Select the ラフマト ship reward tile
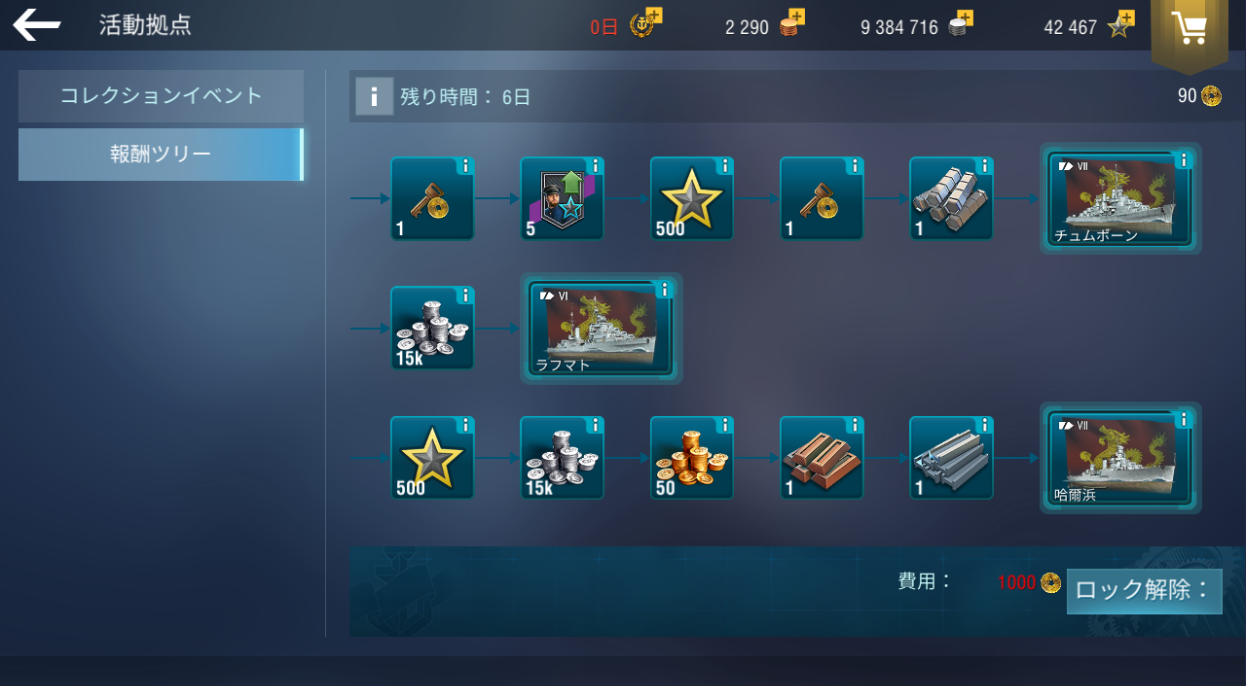Image resolution: width=1246 pixels, height=686 pixels. pyautogui.click(x=602, y=328)
